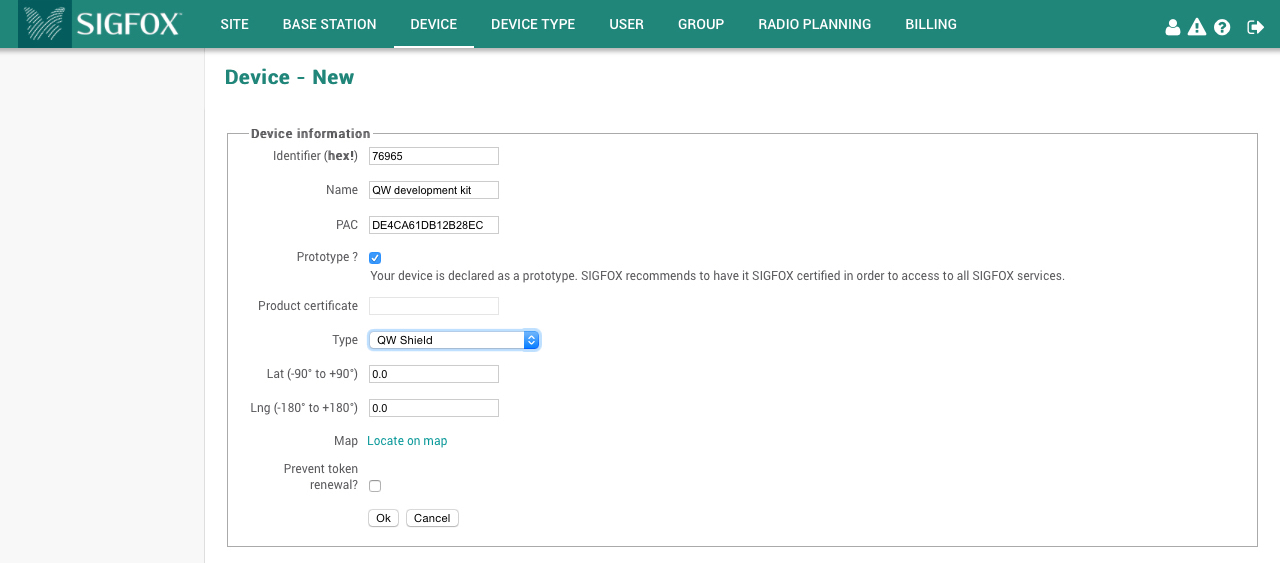This screenshot has height=563, width=1280.
Task: Focus the Identifier hex input field
Action: click(x=433, y=156)
